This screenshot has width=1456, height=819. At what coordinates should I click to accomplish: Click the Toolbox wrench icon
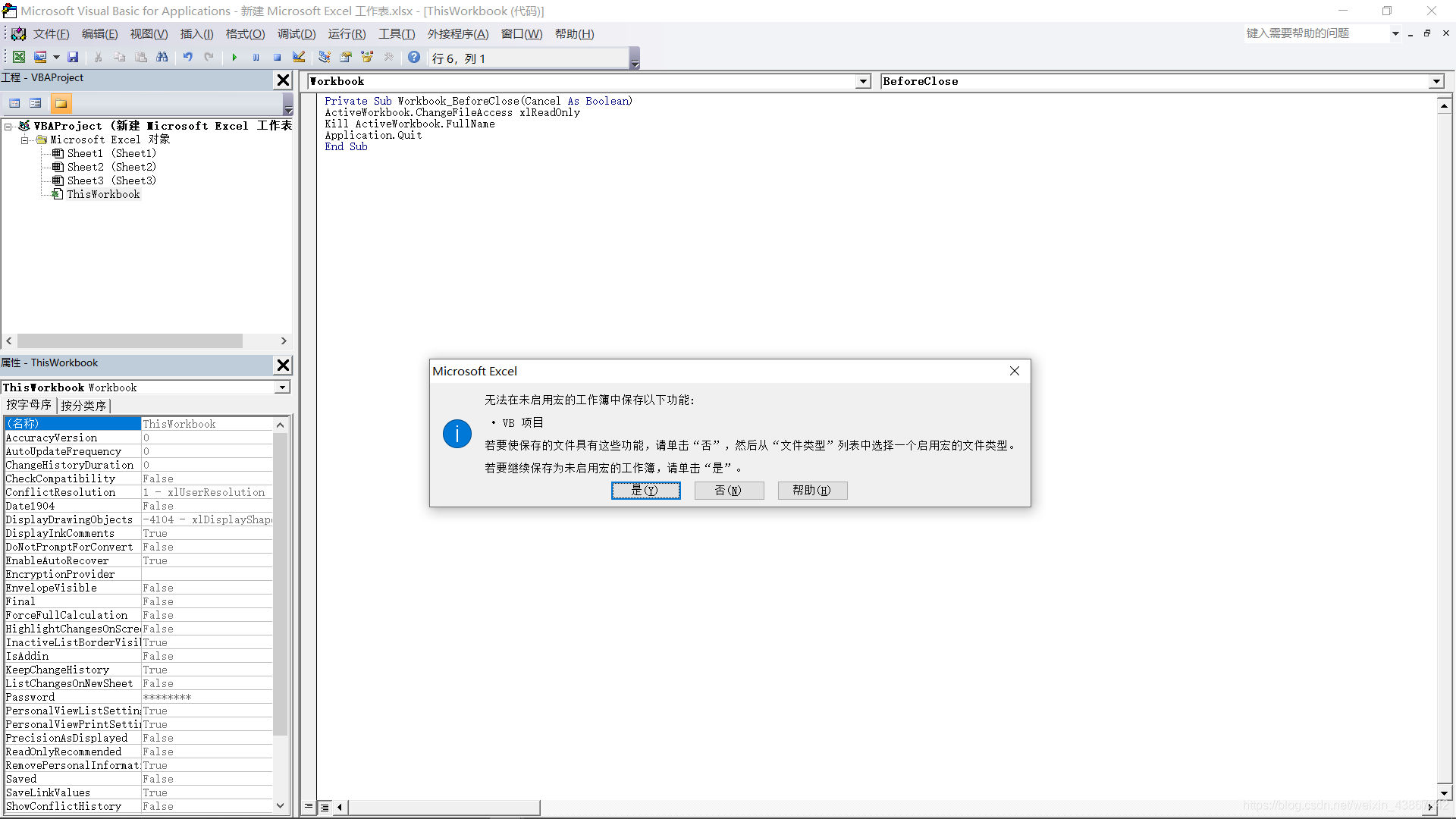click(x=389, y=57)
